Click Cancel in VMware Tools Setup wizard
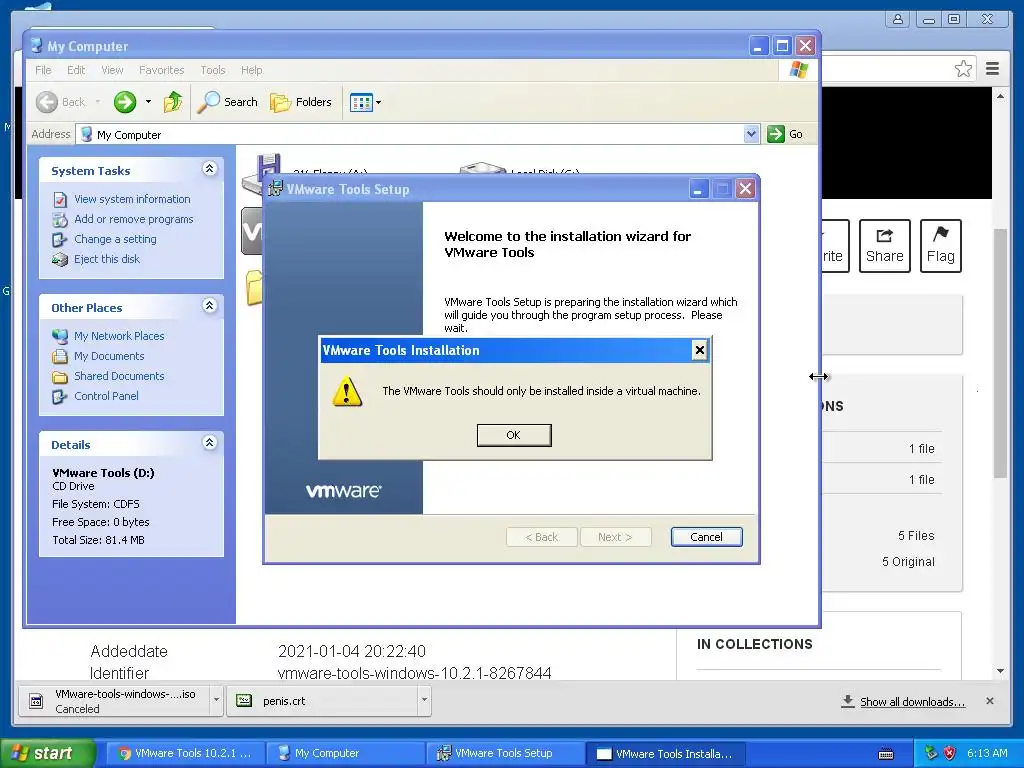The width and height of the screenshot is (1024, 768). tap(706, 537)
